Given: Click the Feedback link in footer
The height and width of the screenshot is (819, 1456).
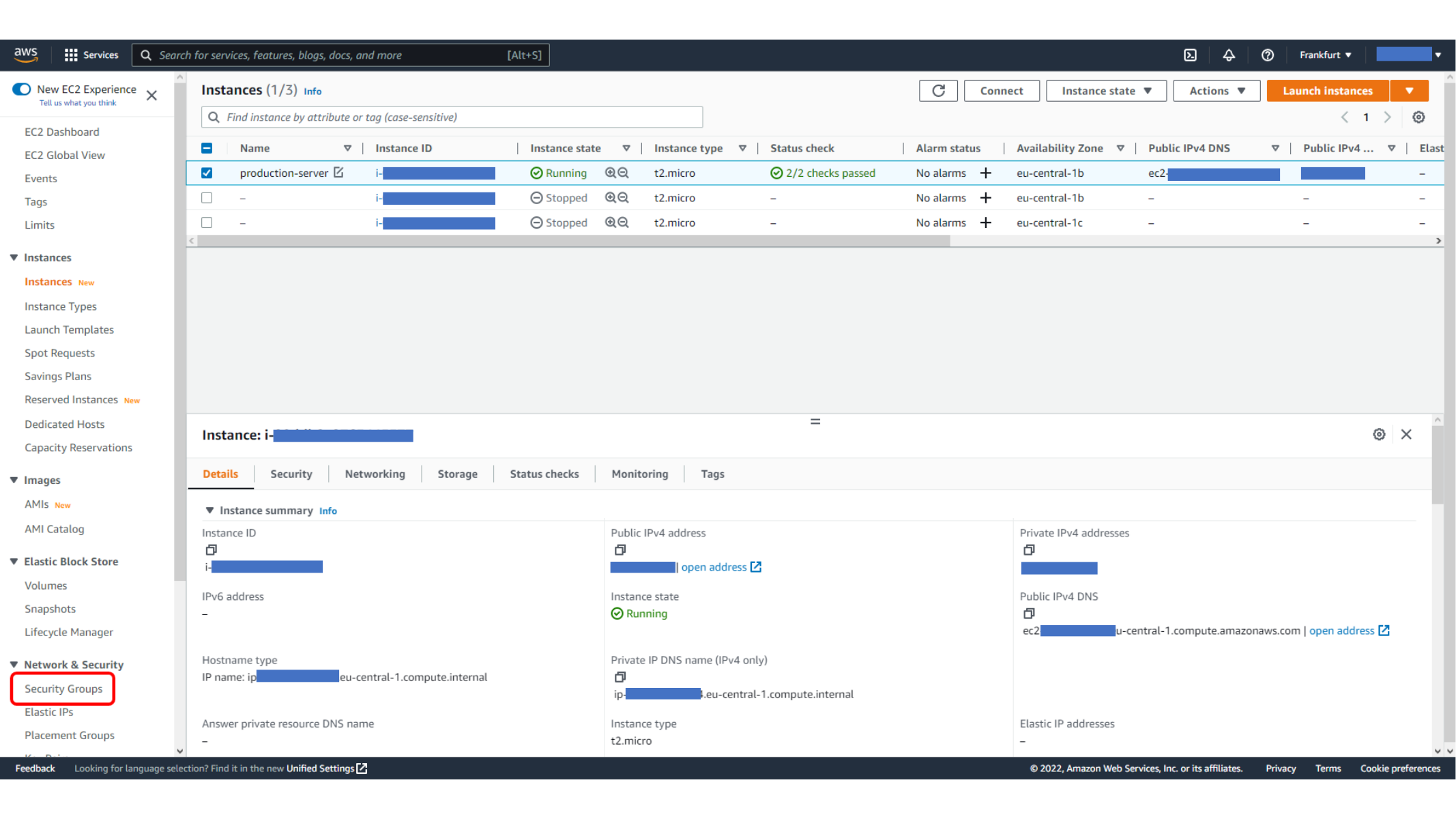Looking at the screenshot, I should (x=35, y=768).
